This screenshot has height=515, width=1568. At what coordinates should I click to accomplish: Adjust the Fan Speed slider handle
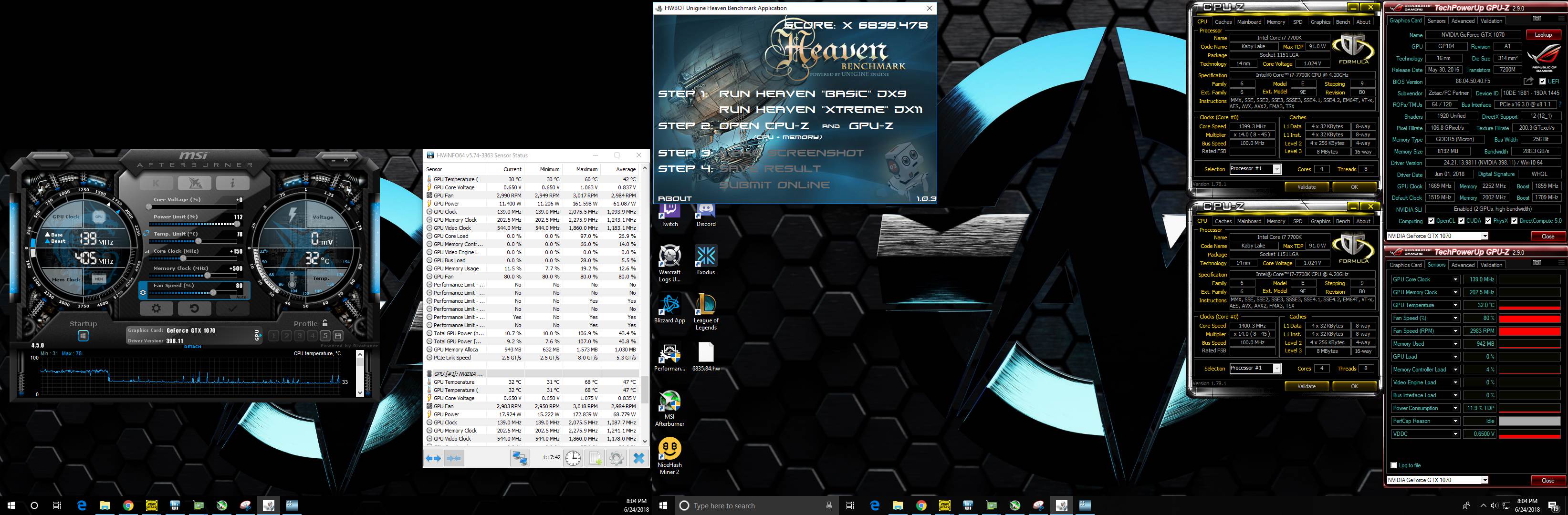(x=213, y=292)
